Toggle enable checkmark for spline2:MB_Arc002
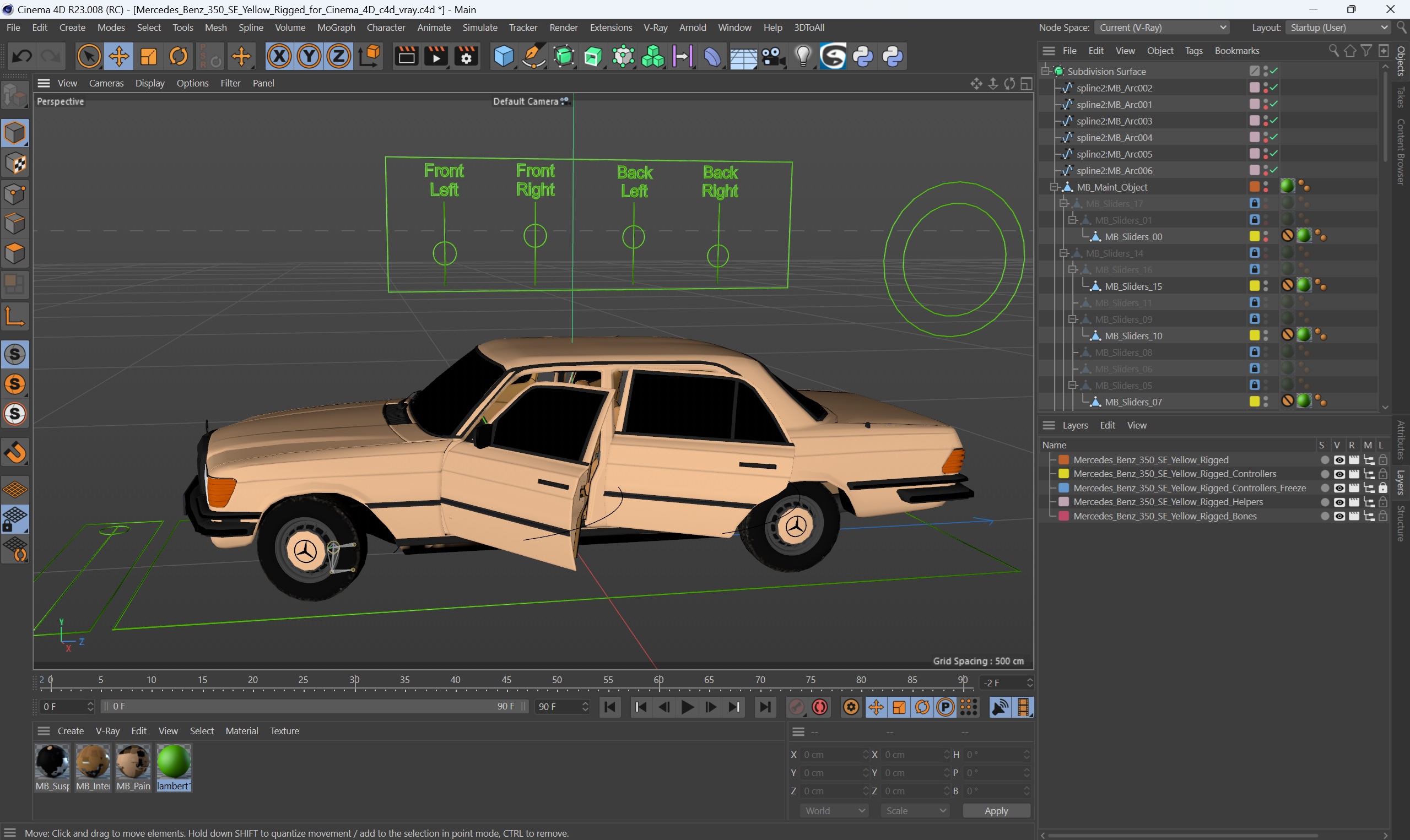Viewport: 1410px width, 840px height. tap(1273, 88)
